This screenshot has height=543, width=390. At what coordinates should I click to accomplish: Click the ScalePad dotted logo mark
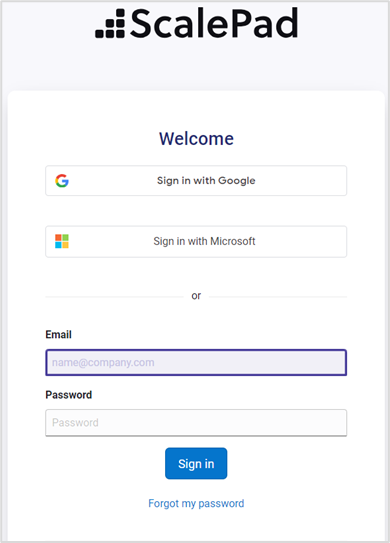[x=110, y=24]
